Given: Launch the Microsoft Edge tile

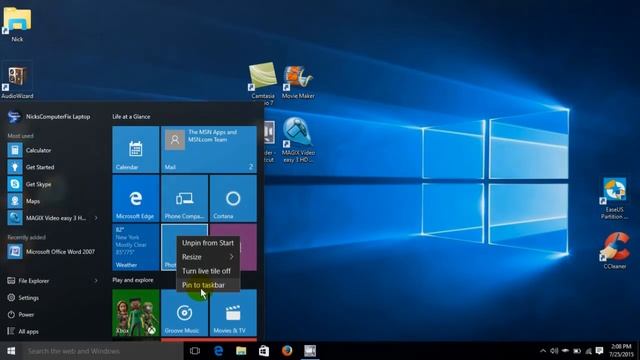Looking at the screenshot, I should coord(136,198).
